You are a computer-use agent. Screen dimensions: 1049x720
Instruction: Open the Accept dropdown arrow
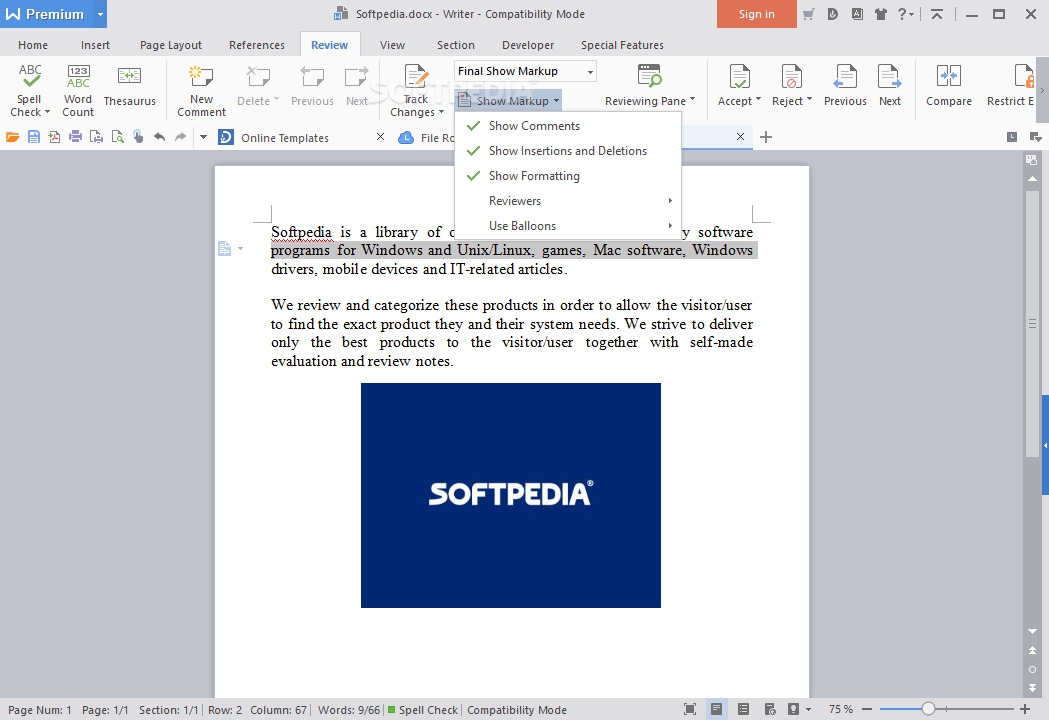pos(759,100)
